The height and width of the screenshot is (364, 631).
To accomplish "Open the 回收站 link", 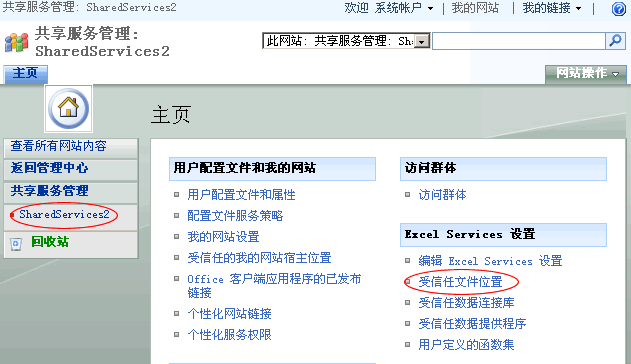I will (x=50, y=242).
